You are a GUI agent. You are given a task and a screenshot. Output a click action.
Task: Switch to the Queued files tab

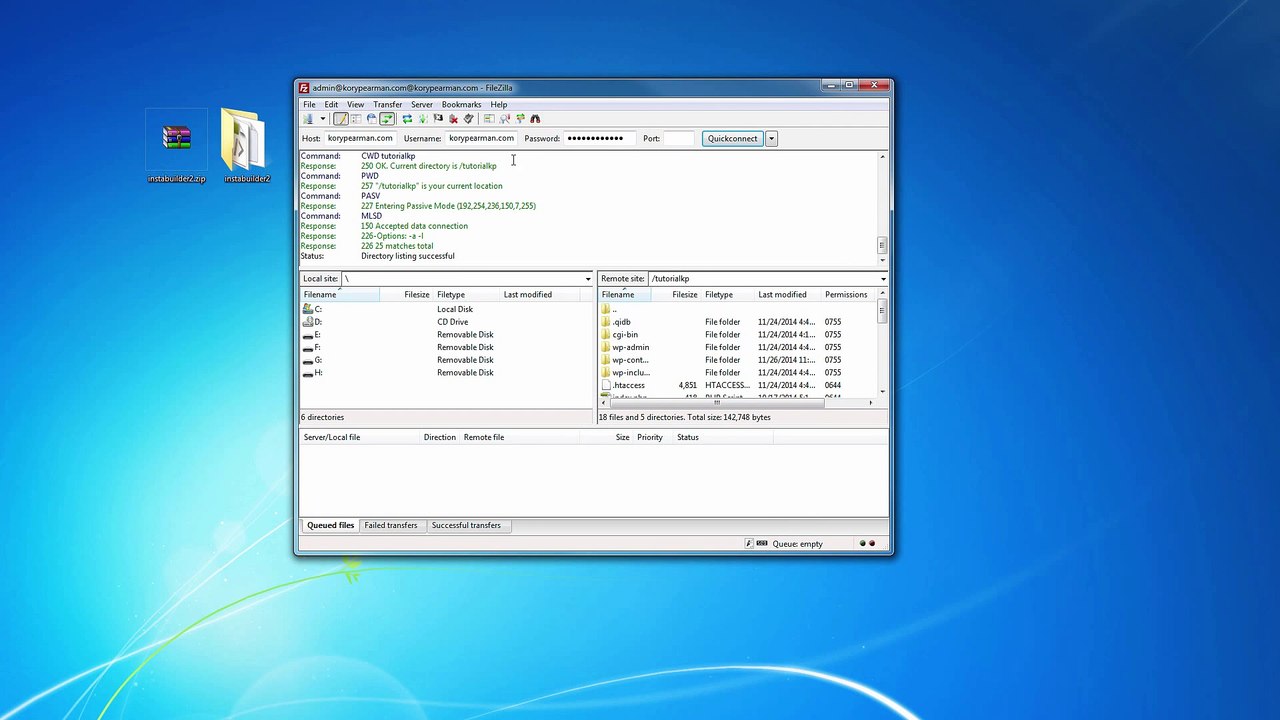pyautogui.click(x=330, y=525)
